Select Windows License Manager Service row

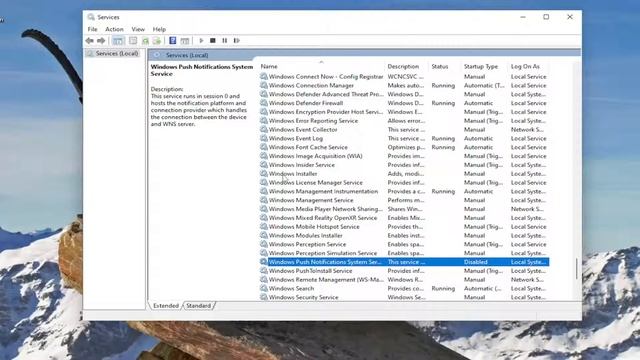coord(404,182)
